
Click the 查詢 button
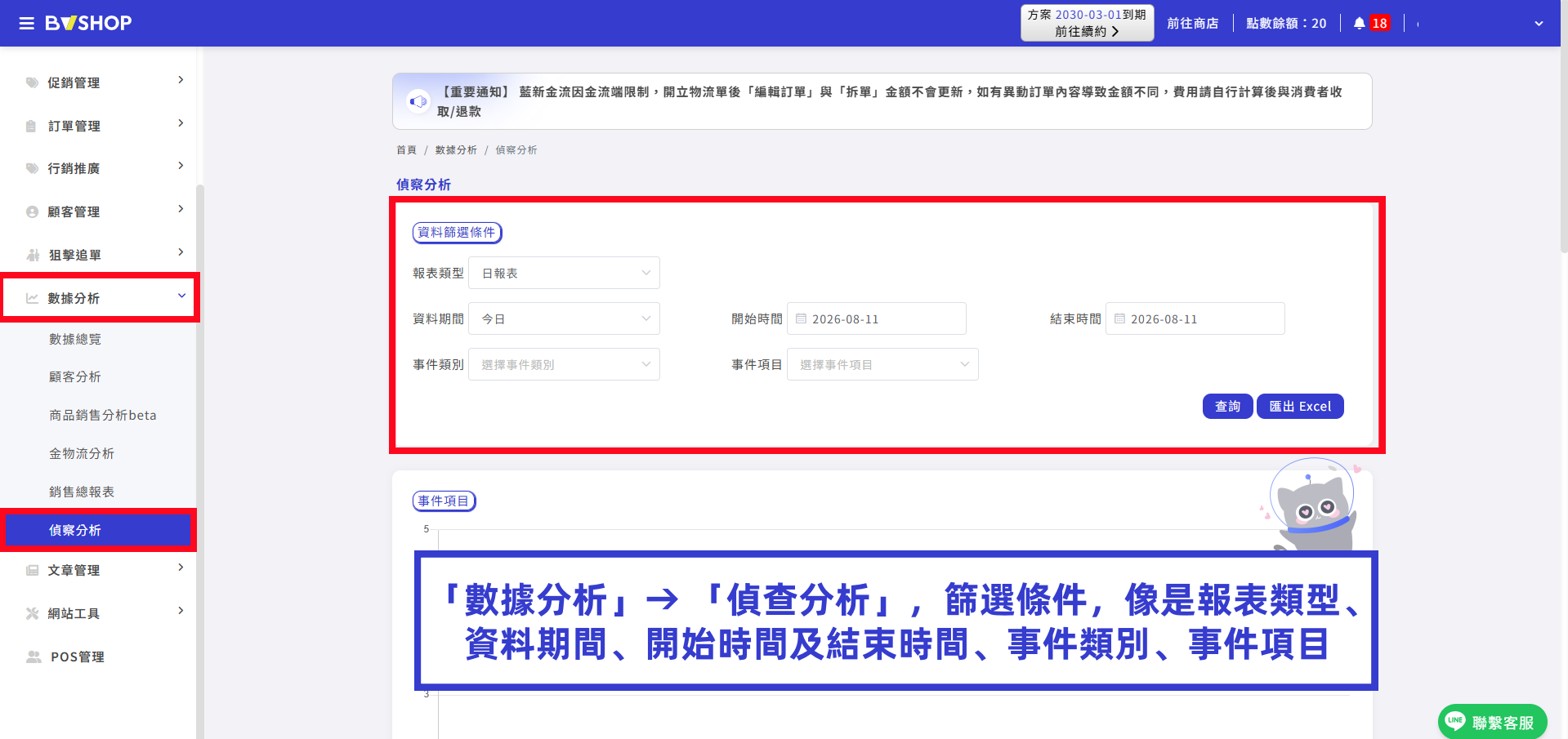point(1227,406)
